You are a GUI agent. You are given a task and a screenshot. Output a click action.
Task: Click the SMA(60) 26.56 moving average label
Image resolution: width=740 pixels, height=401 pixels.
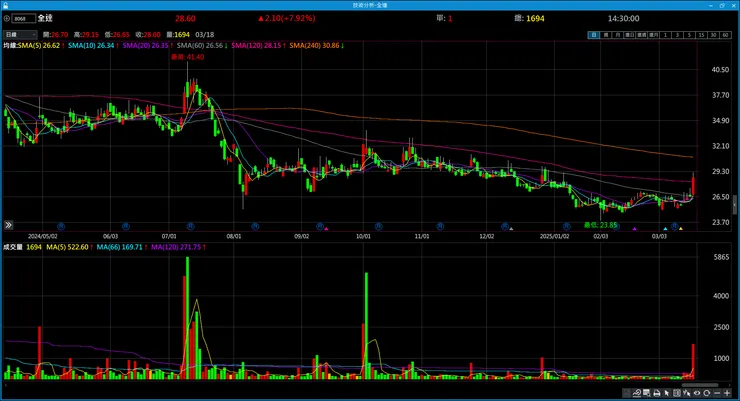point(200,46)
